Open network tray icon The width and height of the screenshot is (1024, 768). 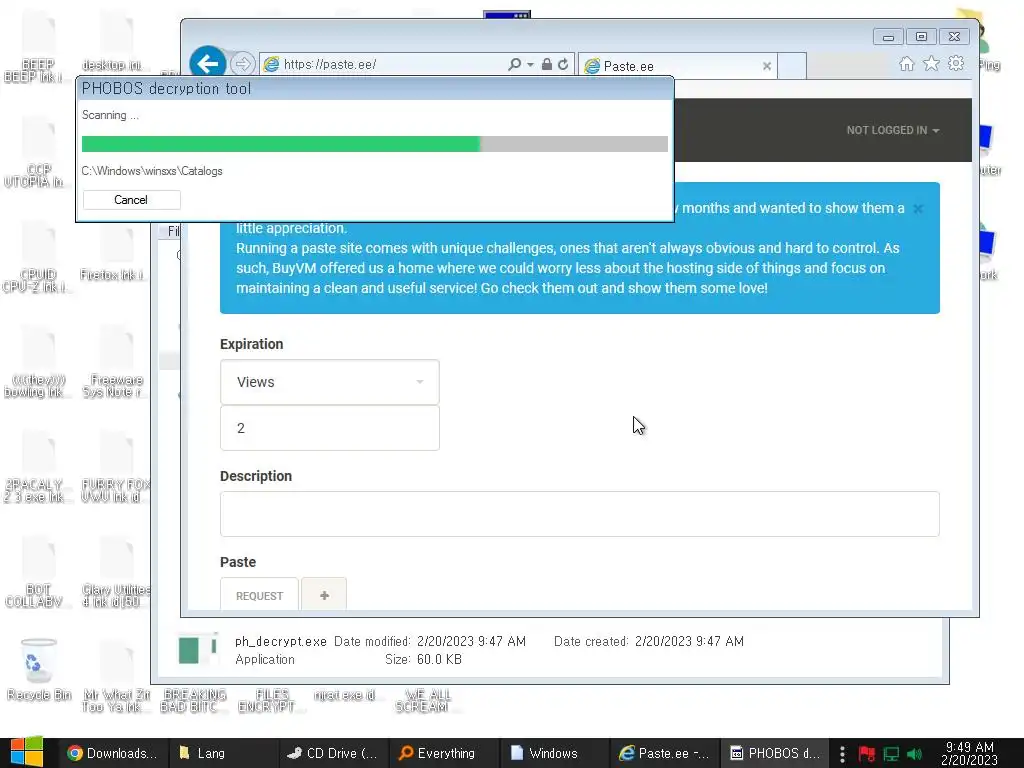[x=891, y=754]
